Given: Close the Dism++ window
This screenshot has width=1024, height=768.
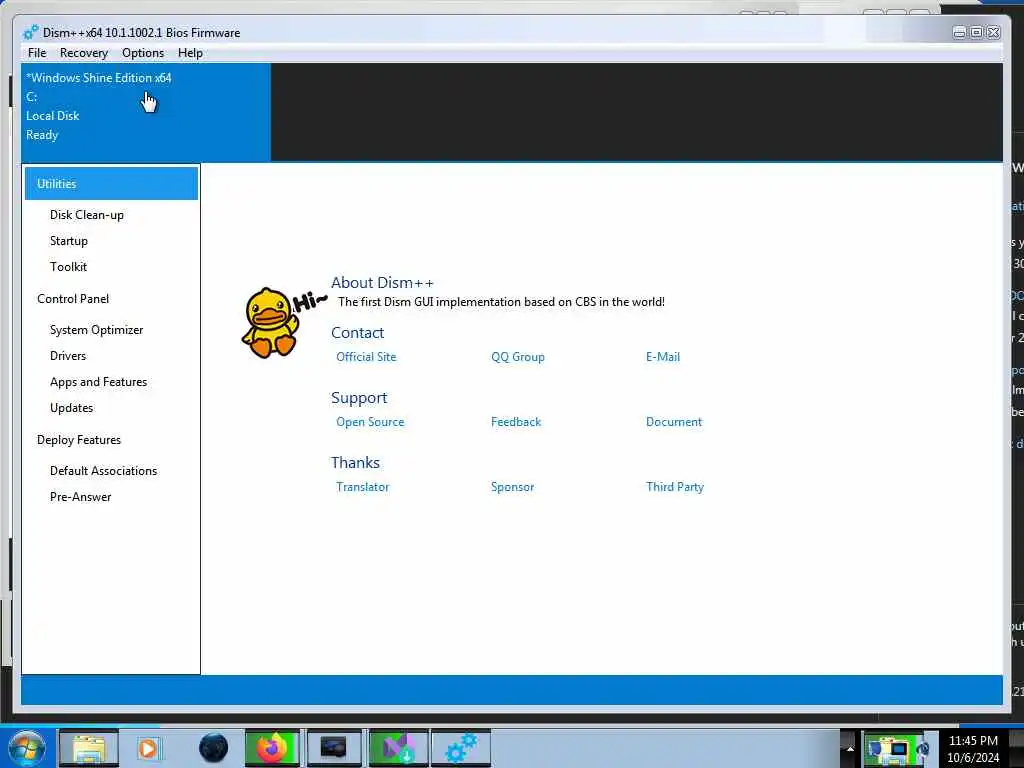Looking at the screenshot, I should coord(993,32).
